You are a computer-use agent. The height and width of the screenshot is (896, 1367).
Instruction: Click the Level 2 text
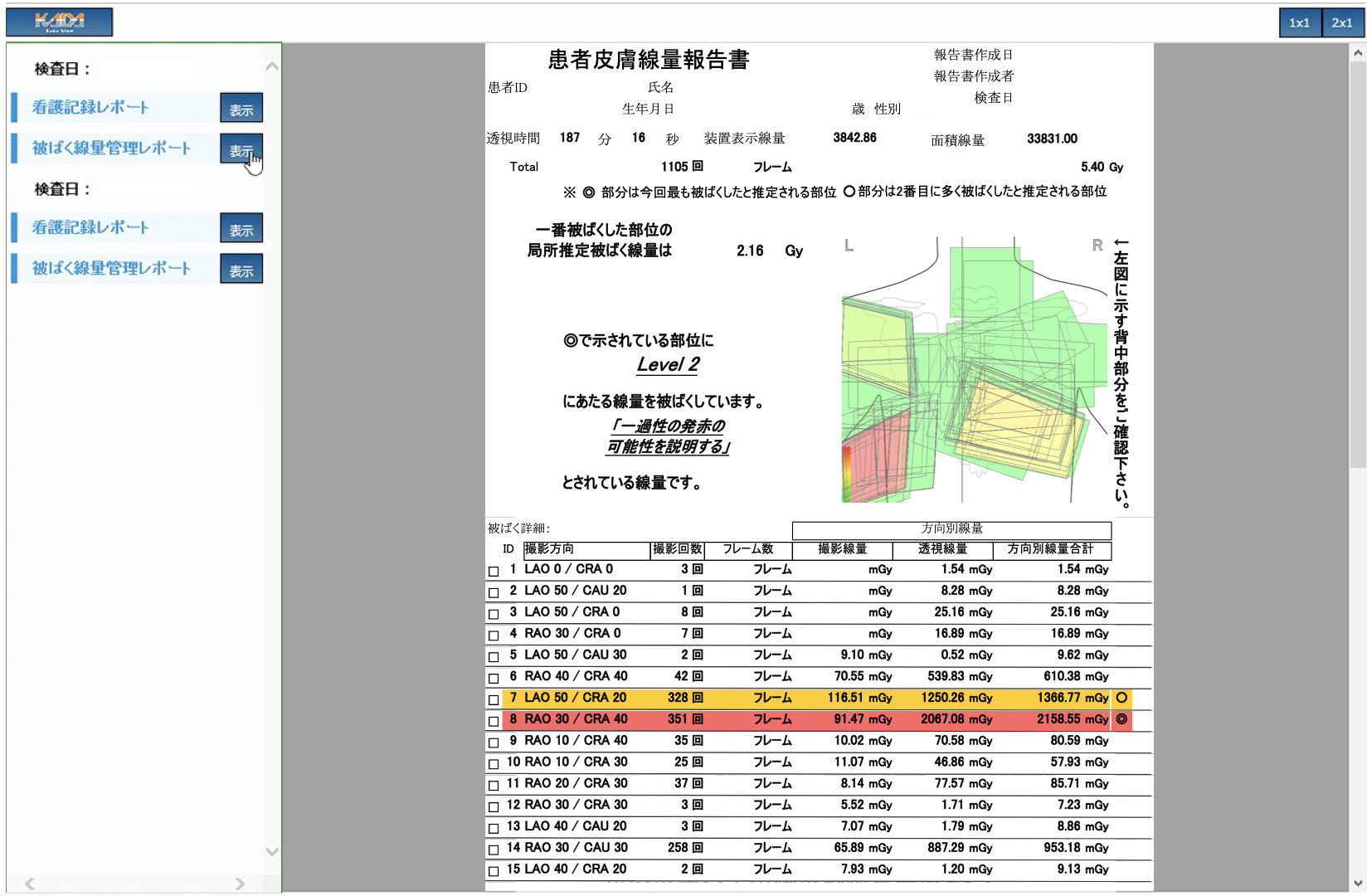[669, 364]
